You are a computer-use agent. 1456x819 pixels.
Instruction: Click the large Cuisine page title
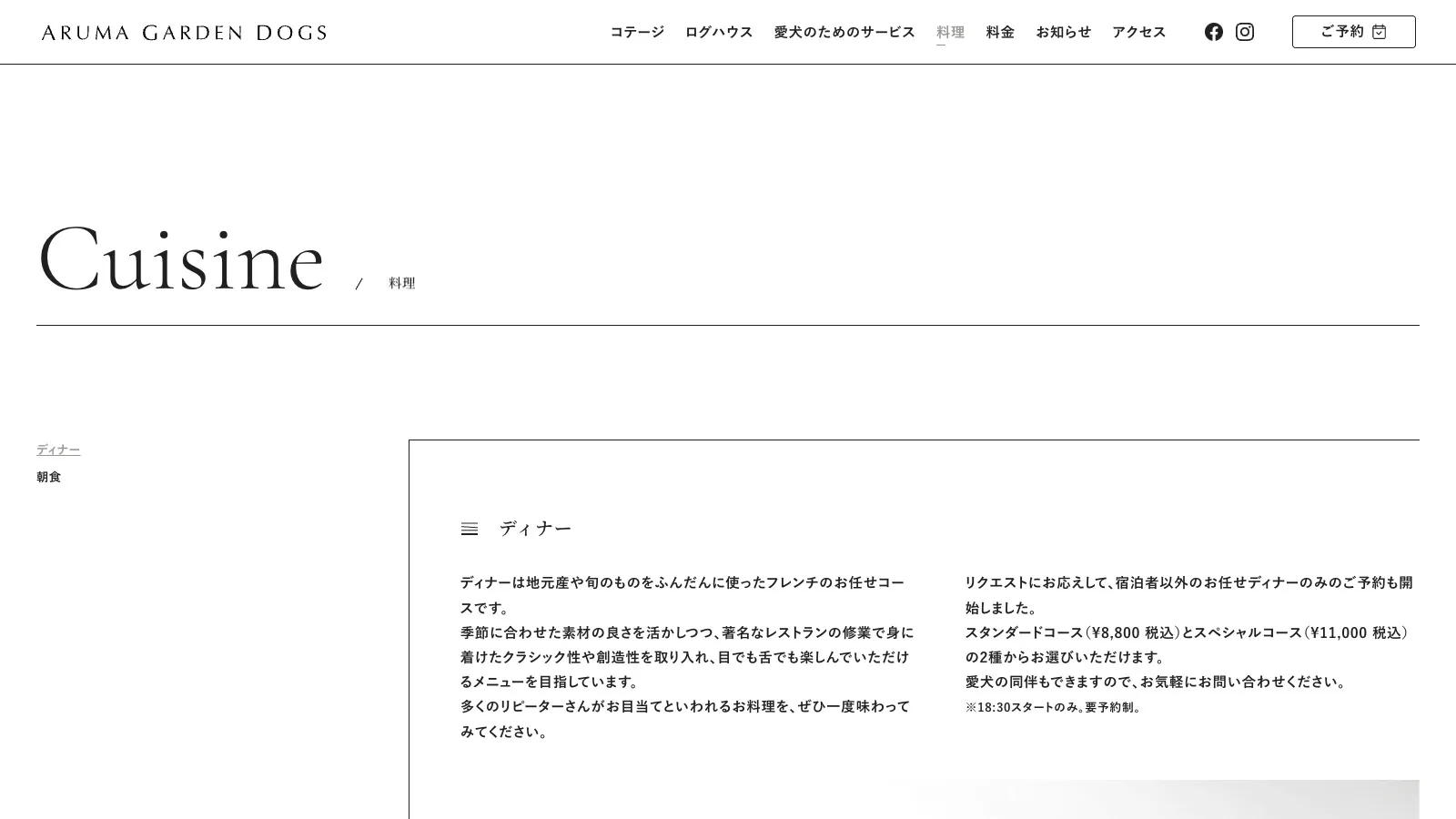click(x=181, y=260)
